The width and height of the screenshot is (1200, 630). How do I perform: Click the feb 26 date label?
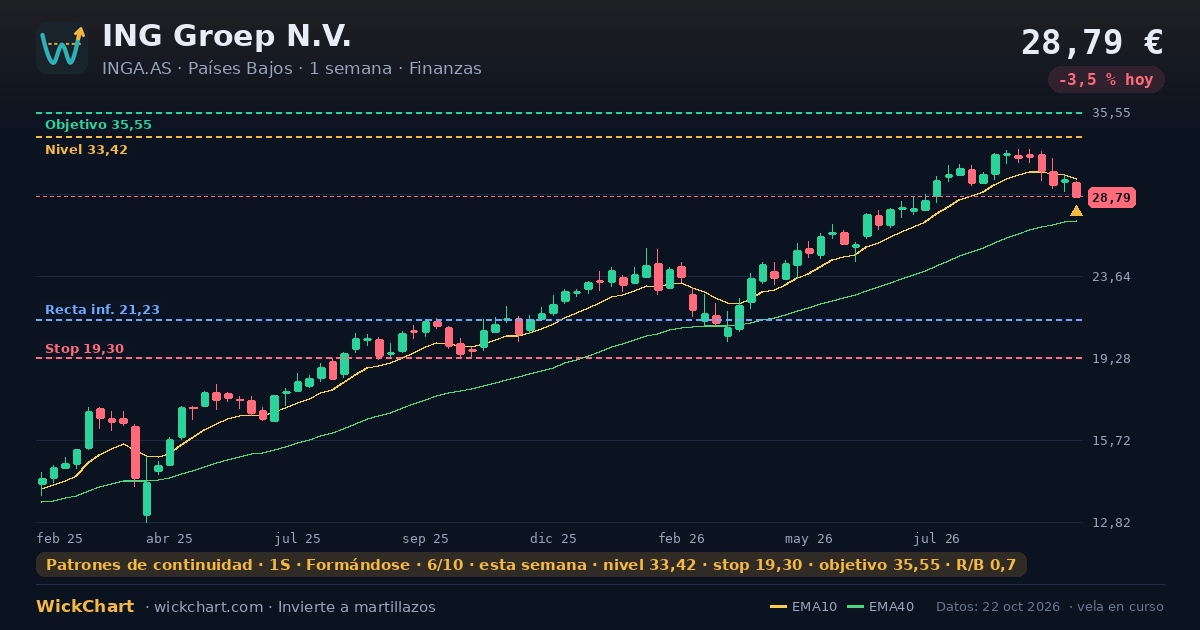[x=681, y=538]
